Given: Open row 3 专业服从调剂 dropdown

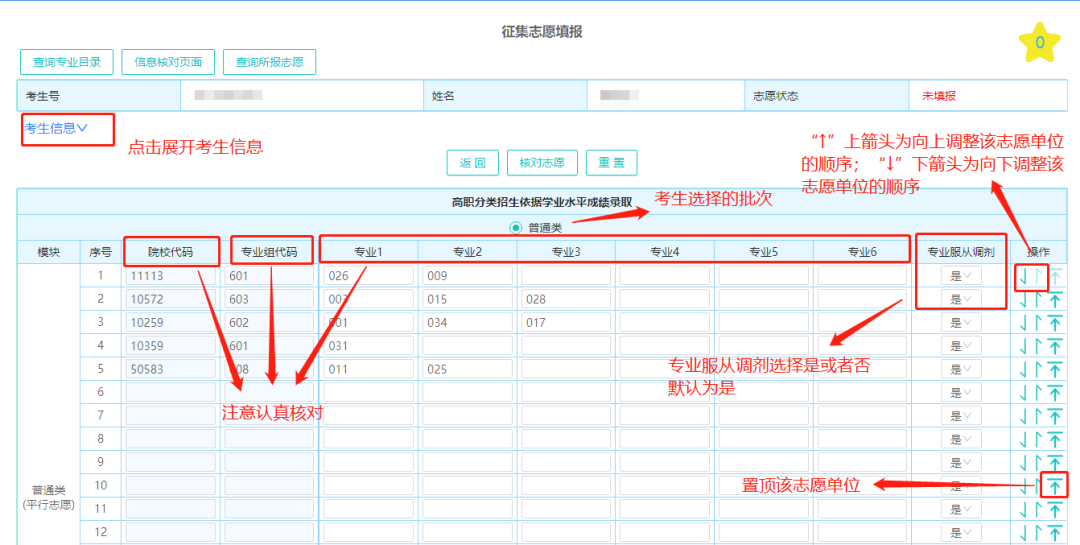Looking at the screenshot, I should (x=962, y=323).
